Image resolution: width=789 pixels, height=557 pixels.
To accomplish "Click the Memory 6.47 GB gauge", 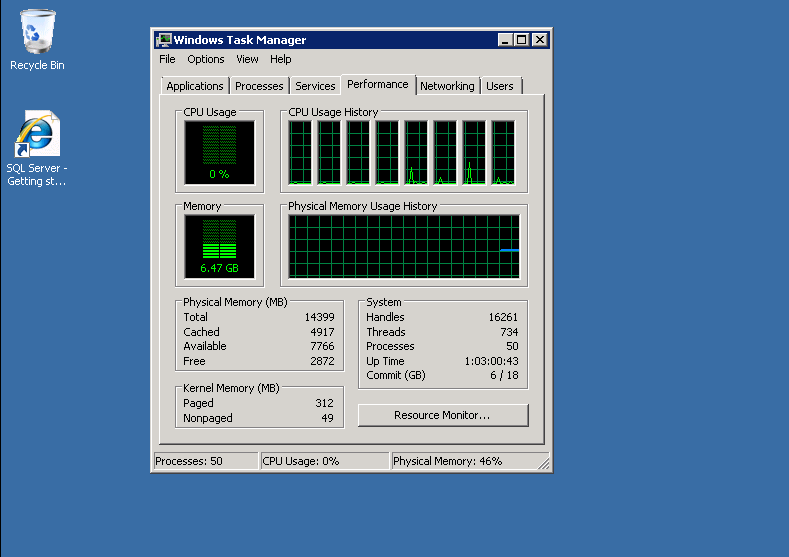I will pyautogui.click(x=219, y=247).
